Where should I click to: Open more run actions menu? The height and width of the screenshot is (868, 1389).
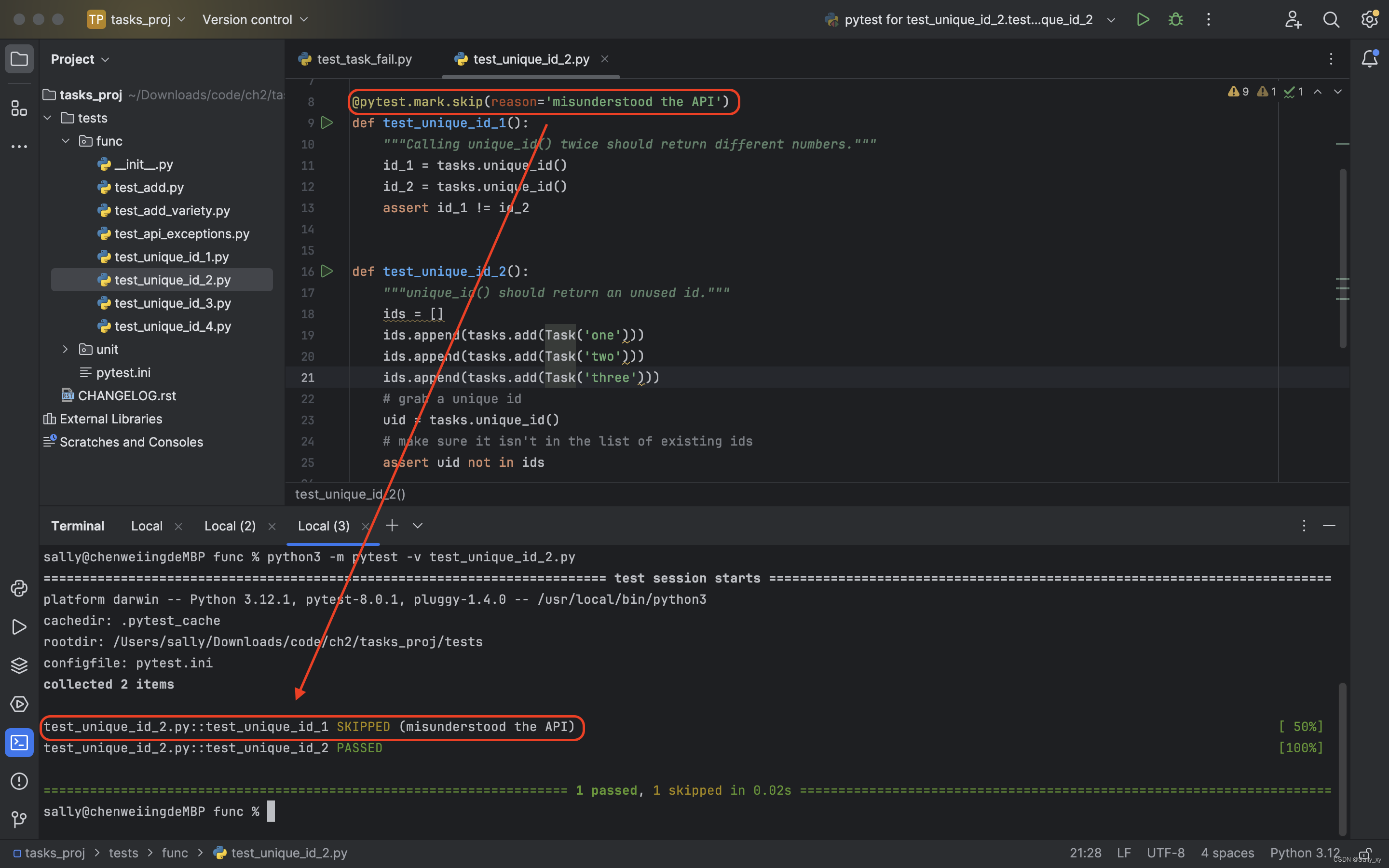(x=1208, y=19)
